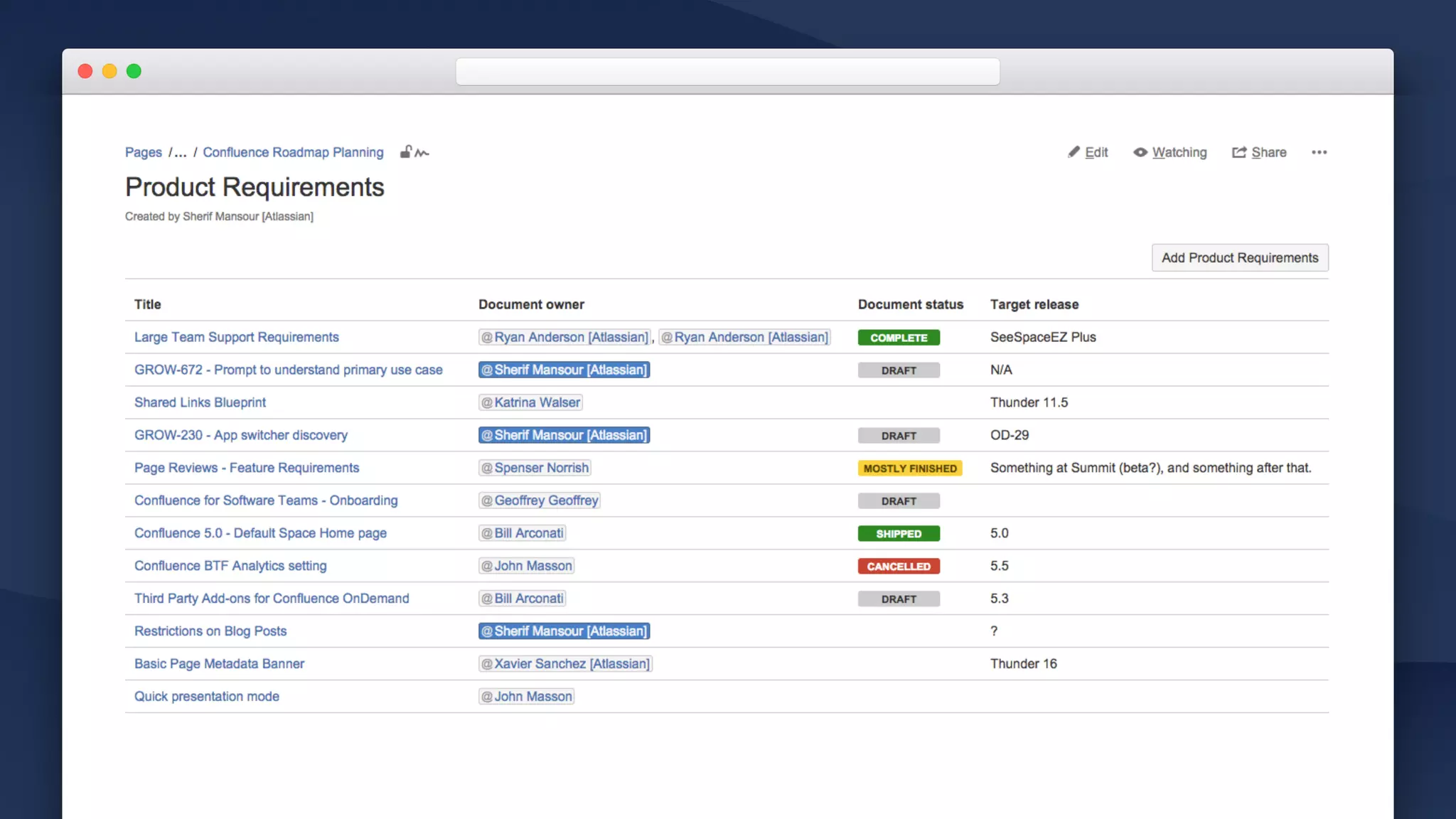Open the three-dot more actions menu
Viewport: 1456px width, 819px height.
click(1319, 152)
